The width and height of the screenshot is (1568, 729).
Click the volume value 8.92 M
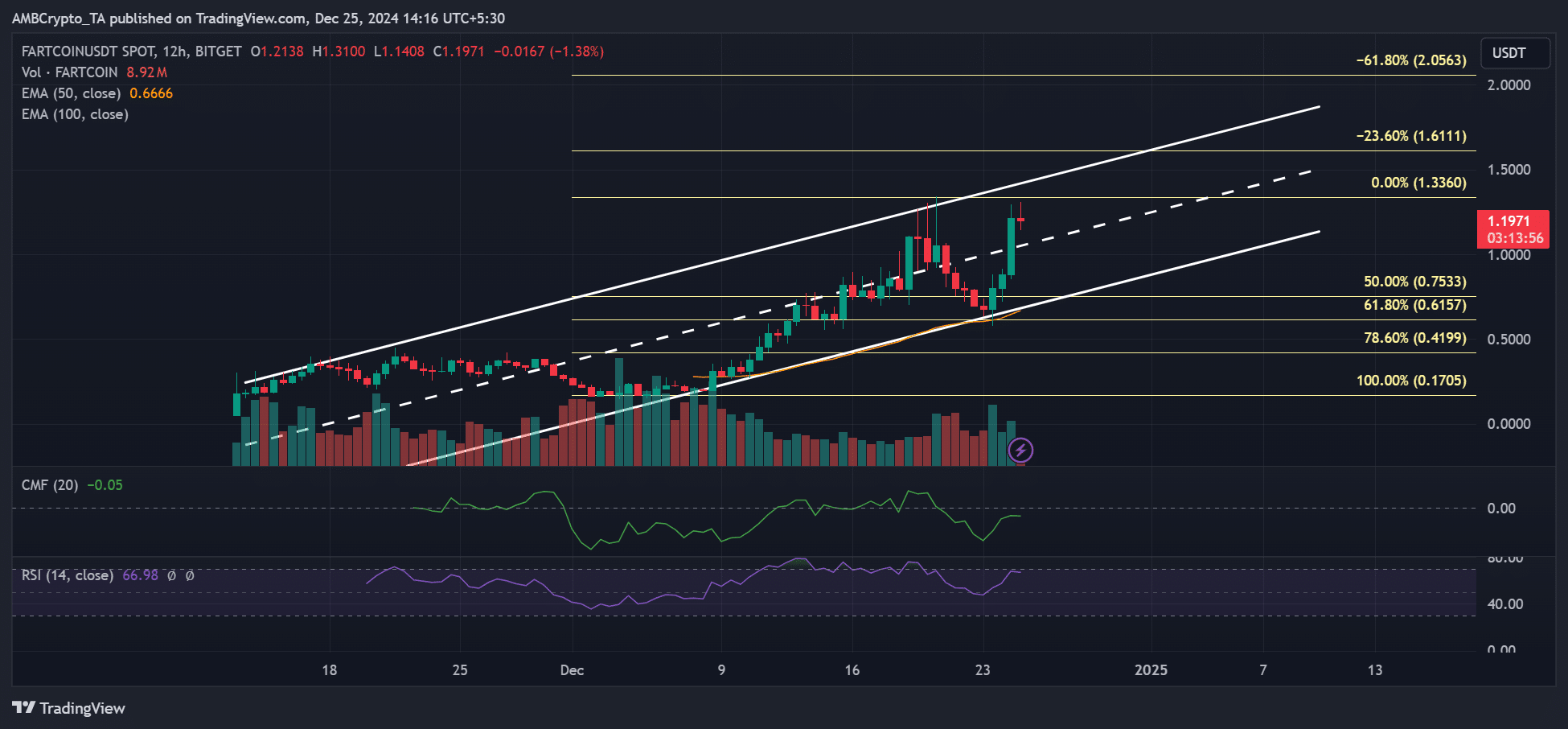pyautogui.click(x=146, y=72)
